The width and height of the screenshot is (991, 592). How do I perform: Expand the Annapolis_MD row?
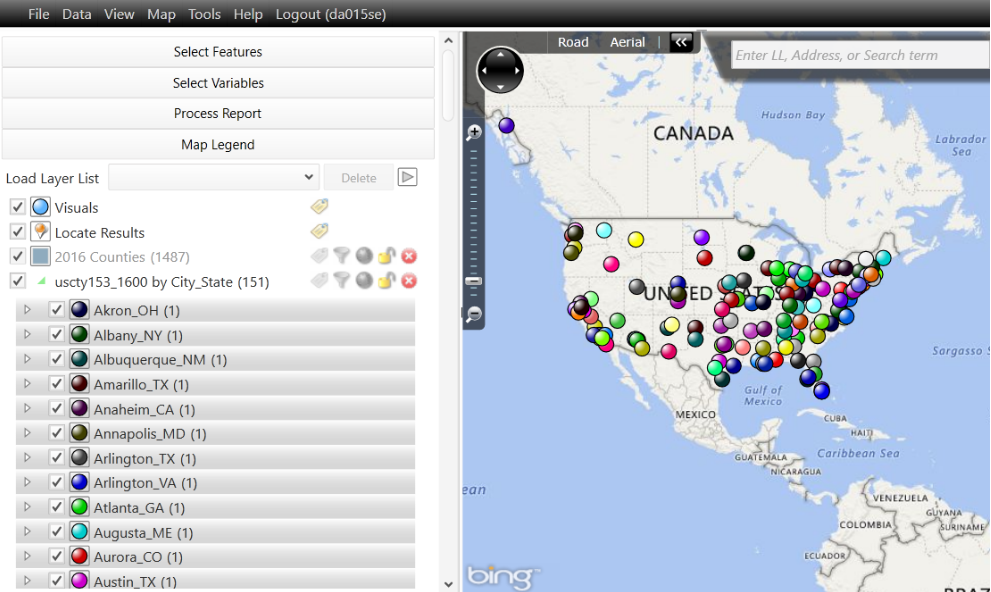[27, 433]
